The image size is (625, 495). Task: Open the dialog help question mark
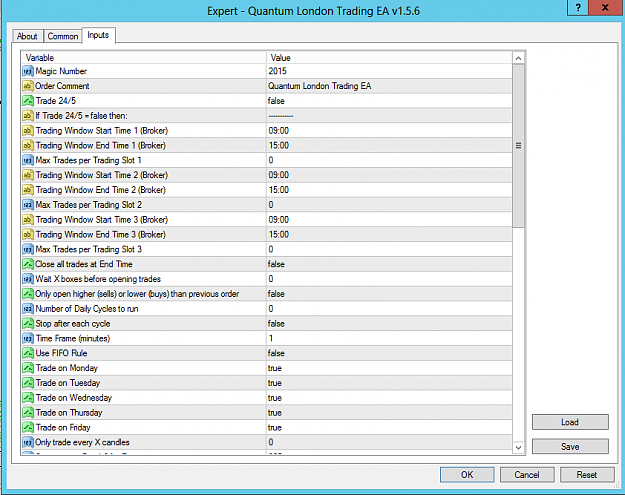[x=578, y=7]
